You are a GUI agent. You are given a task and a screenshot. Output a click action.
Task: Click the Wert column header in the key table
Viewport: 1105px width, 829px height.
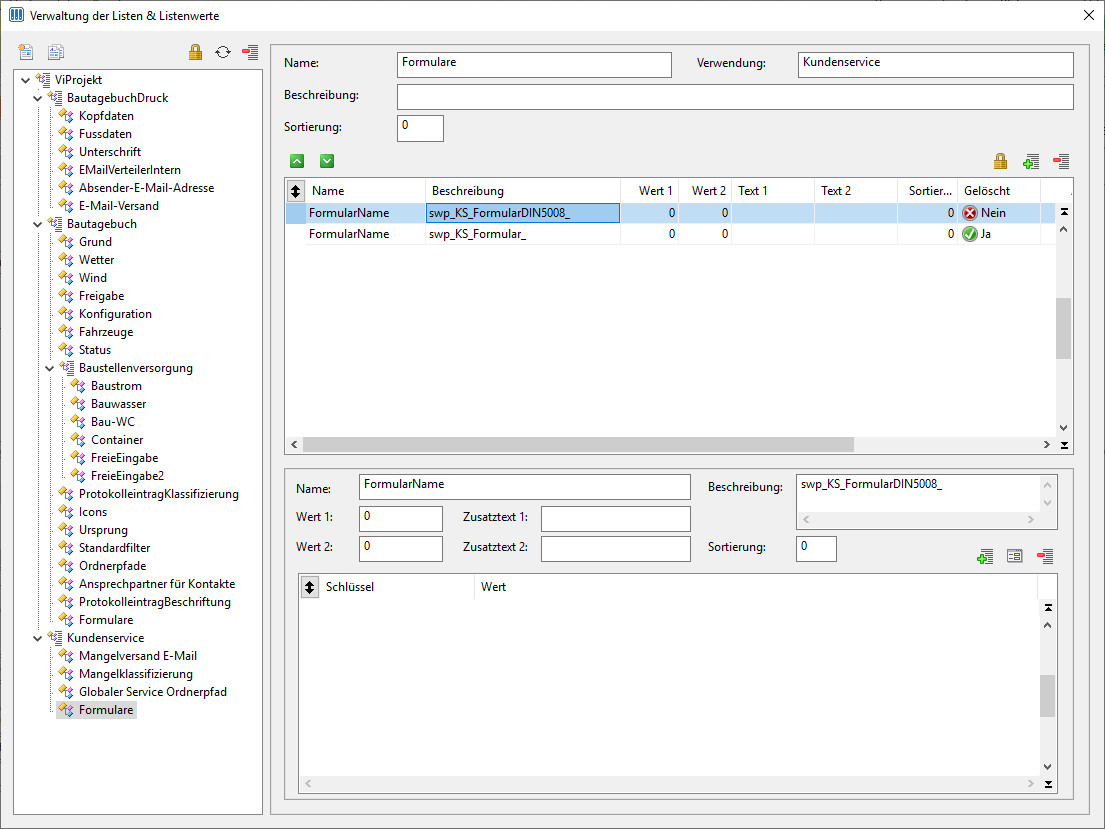point(755,587)
